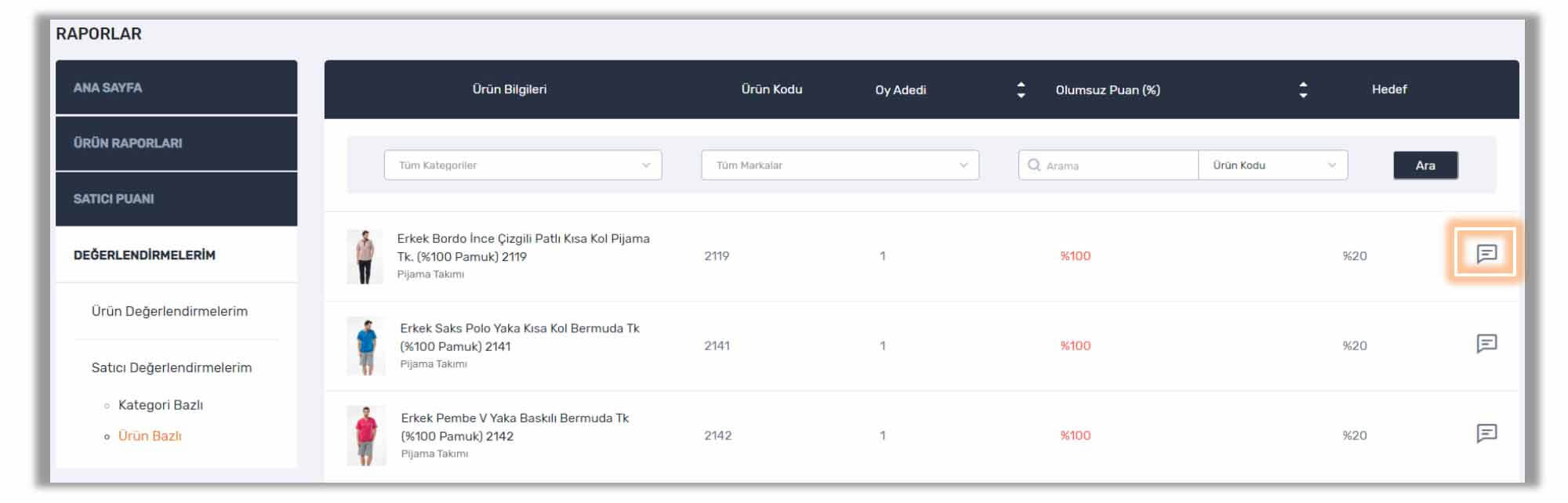Go to ANA SAYFA menu

(176, 87)
